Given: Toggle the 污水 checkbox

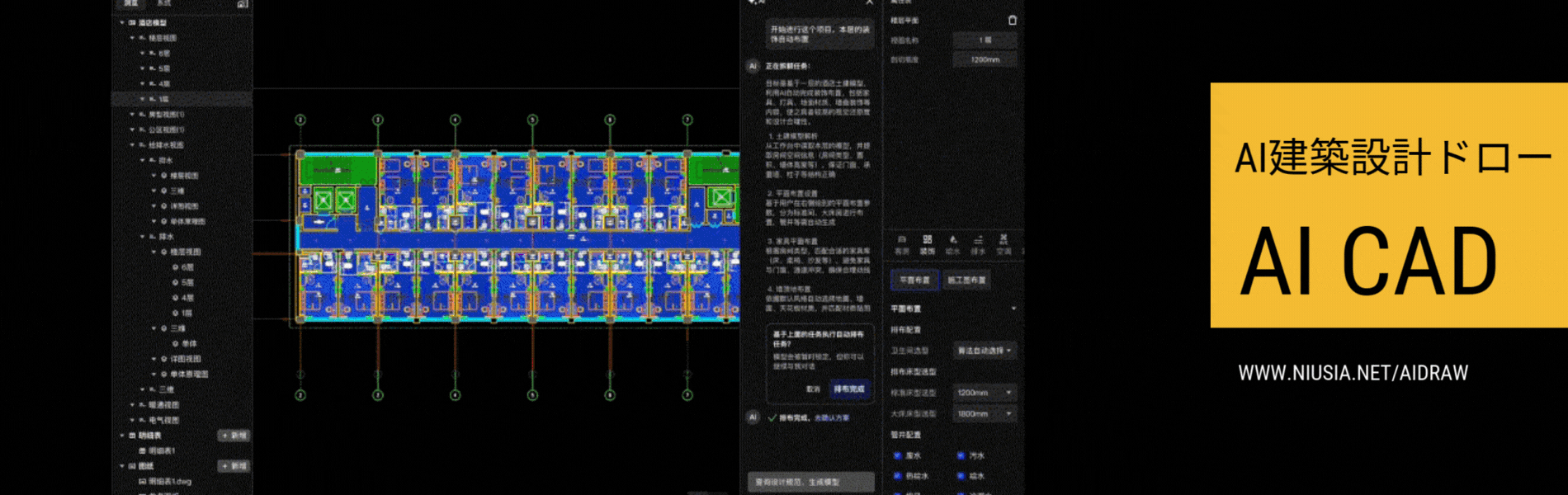Looking at the screenshot, I should 961,455.
